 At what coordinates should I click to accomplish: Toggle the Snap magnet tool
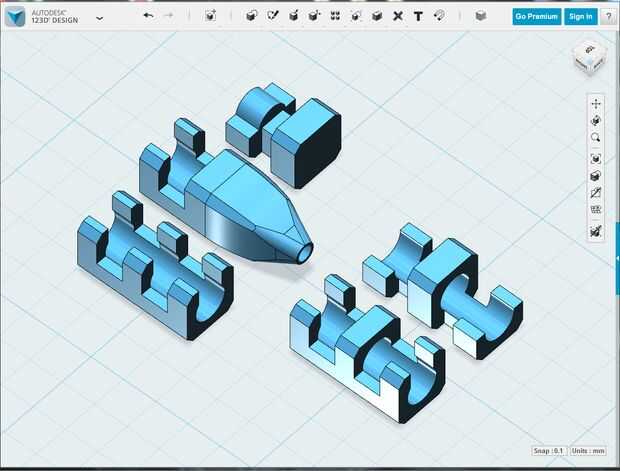coord(439,16)
